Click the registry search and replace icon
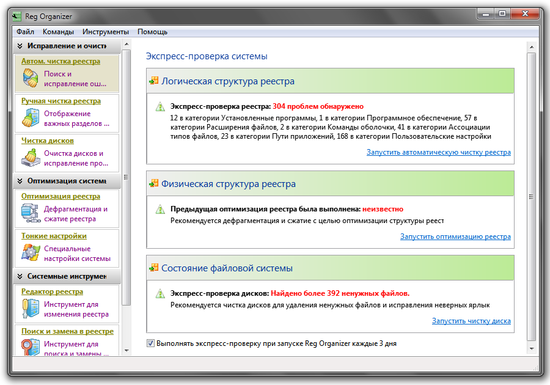 pos(31,347)
